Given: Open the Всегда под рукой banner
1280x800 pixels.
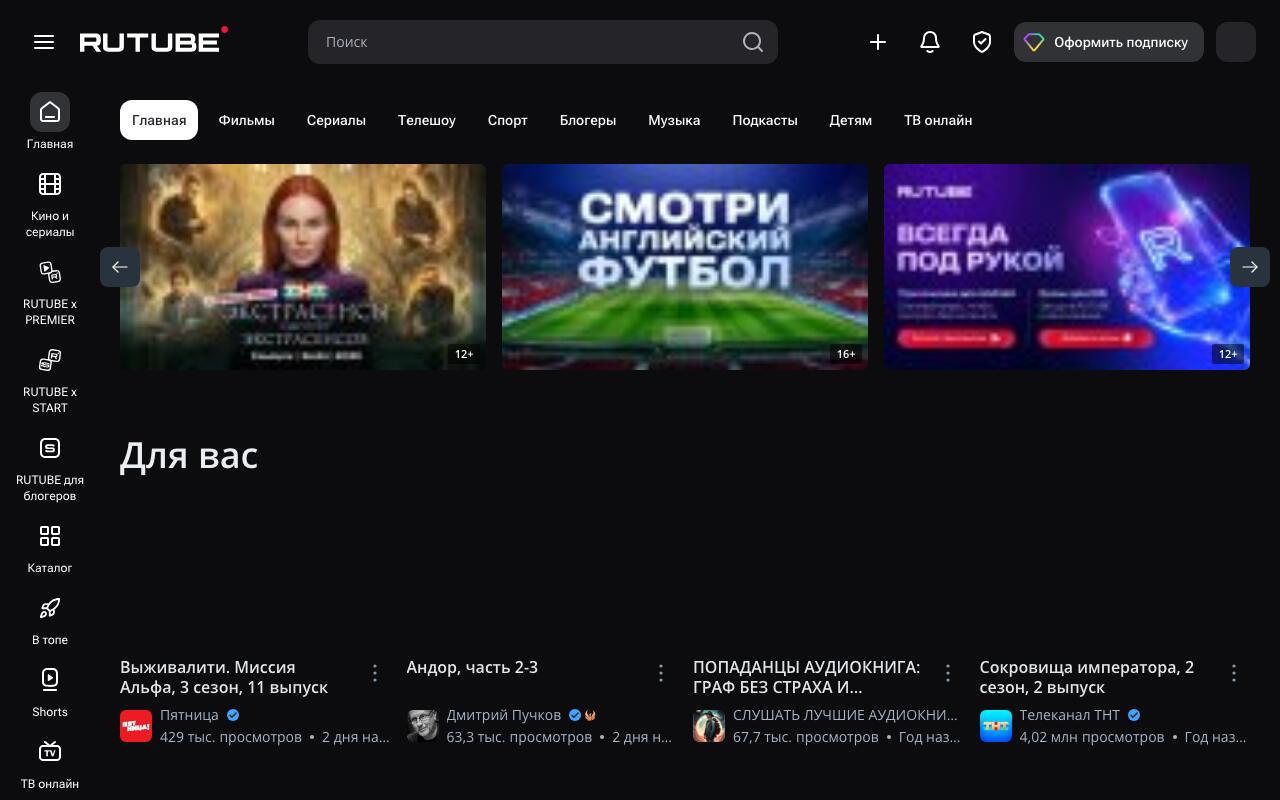Looking at the screenshot, I should point(1067,267).
